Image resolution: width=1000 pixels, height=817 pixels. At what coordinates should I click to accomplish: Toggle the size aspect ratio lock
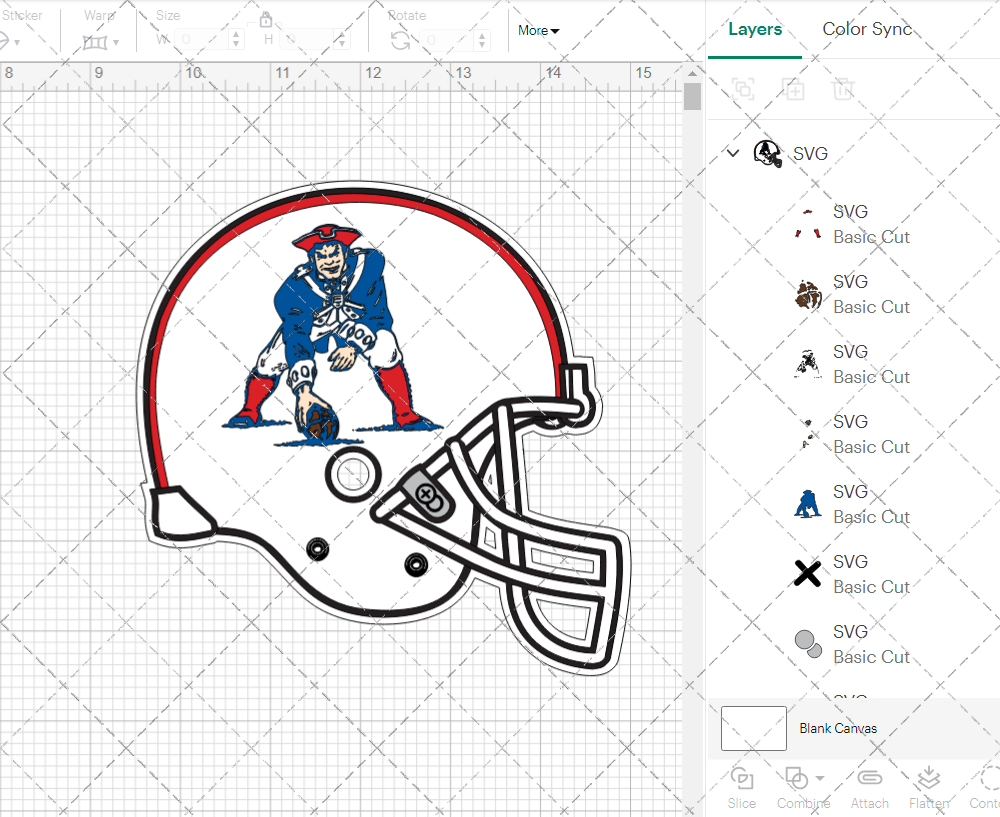pyautogui.click(x=266, y=20)
